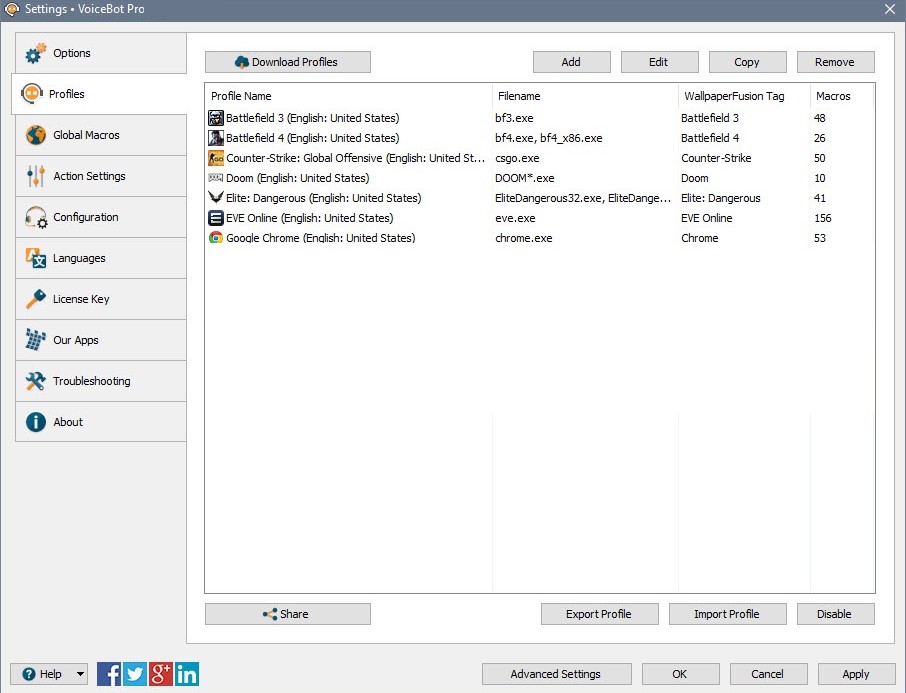The image size is (906, 693).
Task: Click the Help button question mark
Action: tap(29, 674)
